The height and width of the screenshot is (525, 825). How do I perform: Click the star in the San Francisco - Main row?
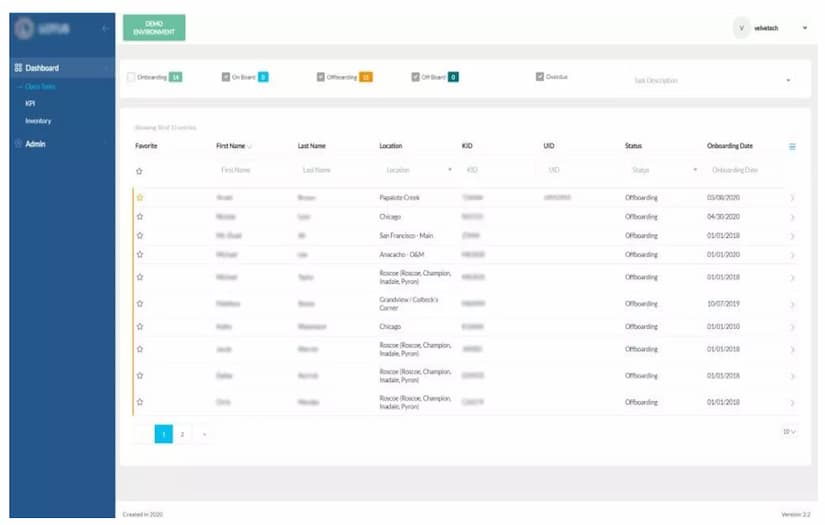(x=140, y=236)
